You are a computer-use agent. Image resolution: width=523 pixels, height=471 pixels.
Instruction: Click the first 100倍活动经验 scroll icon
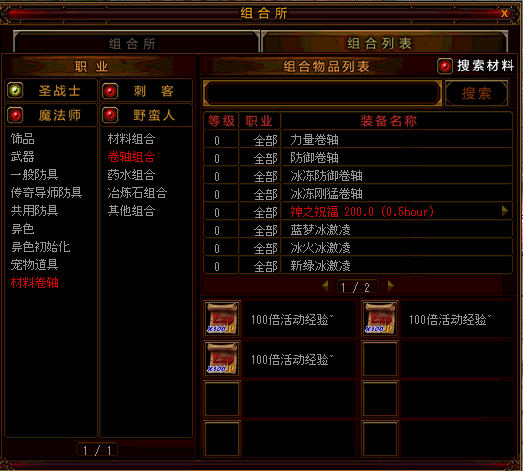222,319
